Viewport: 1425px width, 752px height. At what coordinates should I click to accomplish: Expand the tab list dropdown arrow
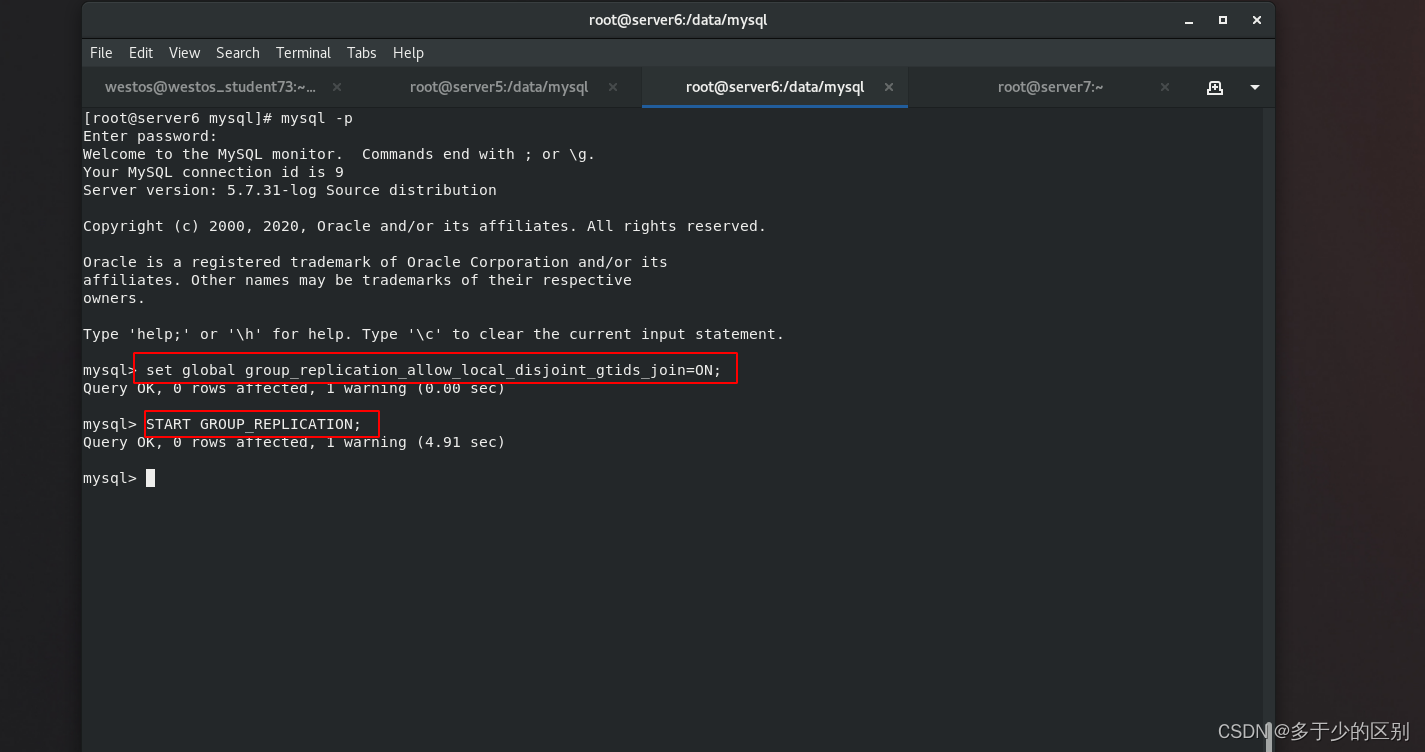pos(1254,88)
